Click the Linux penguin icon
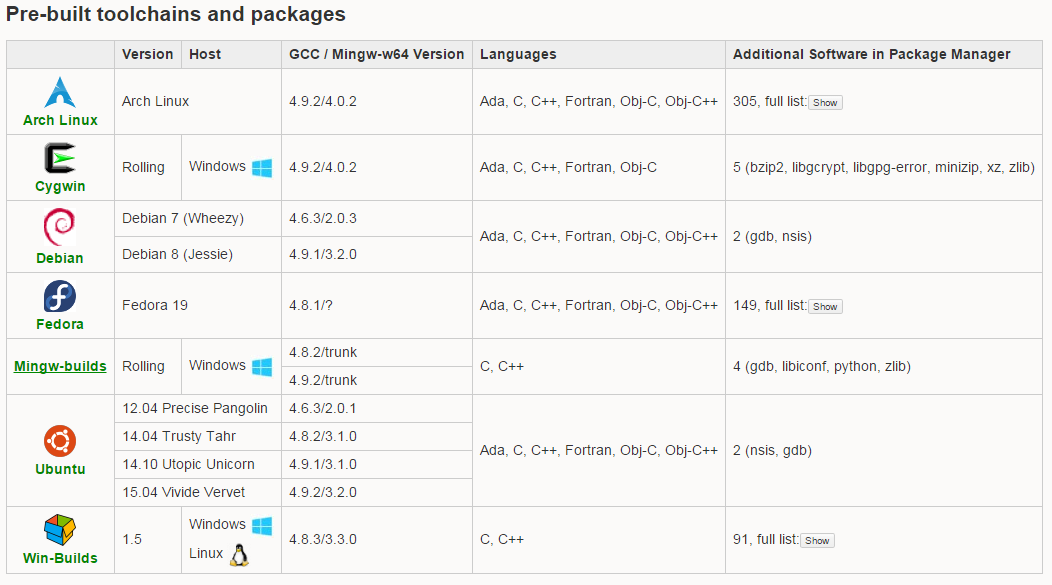 pos(239,554)
